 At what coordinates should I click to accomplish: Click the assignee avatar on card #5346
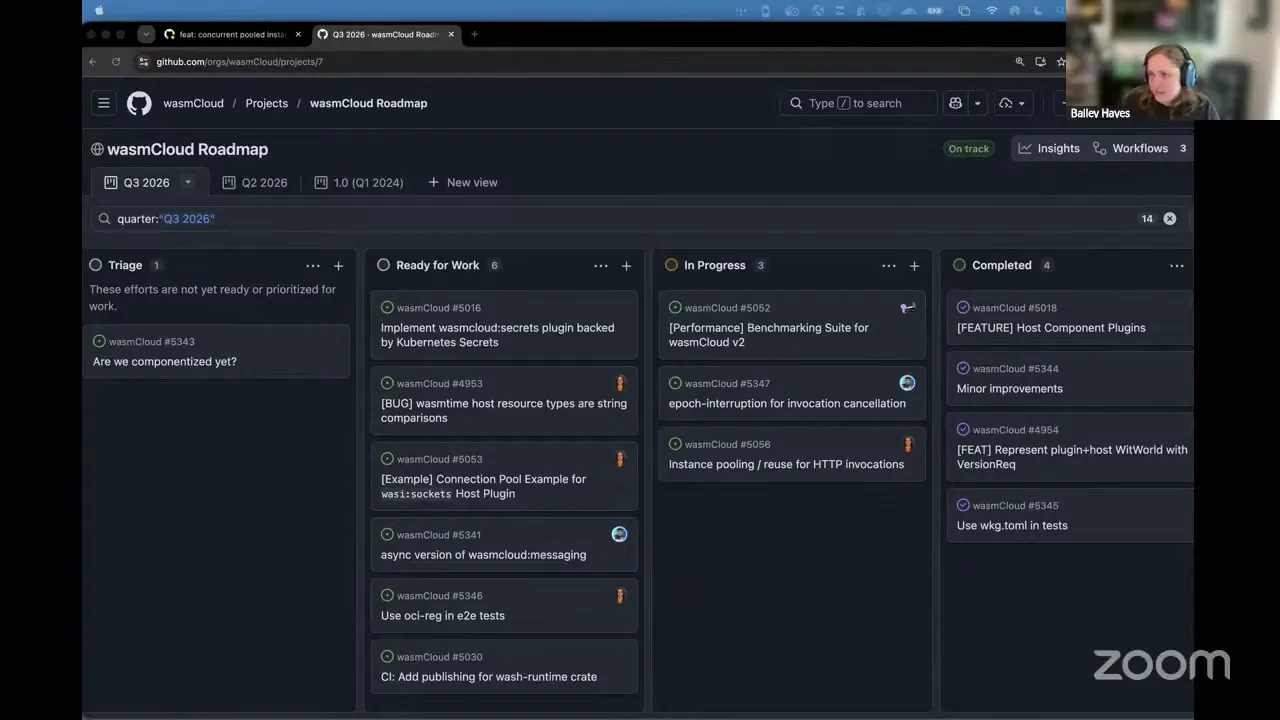[x=620, y=595]
